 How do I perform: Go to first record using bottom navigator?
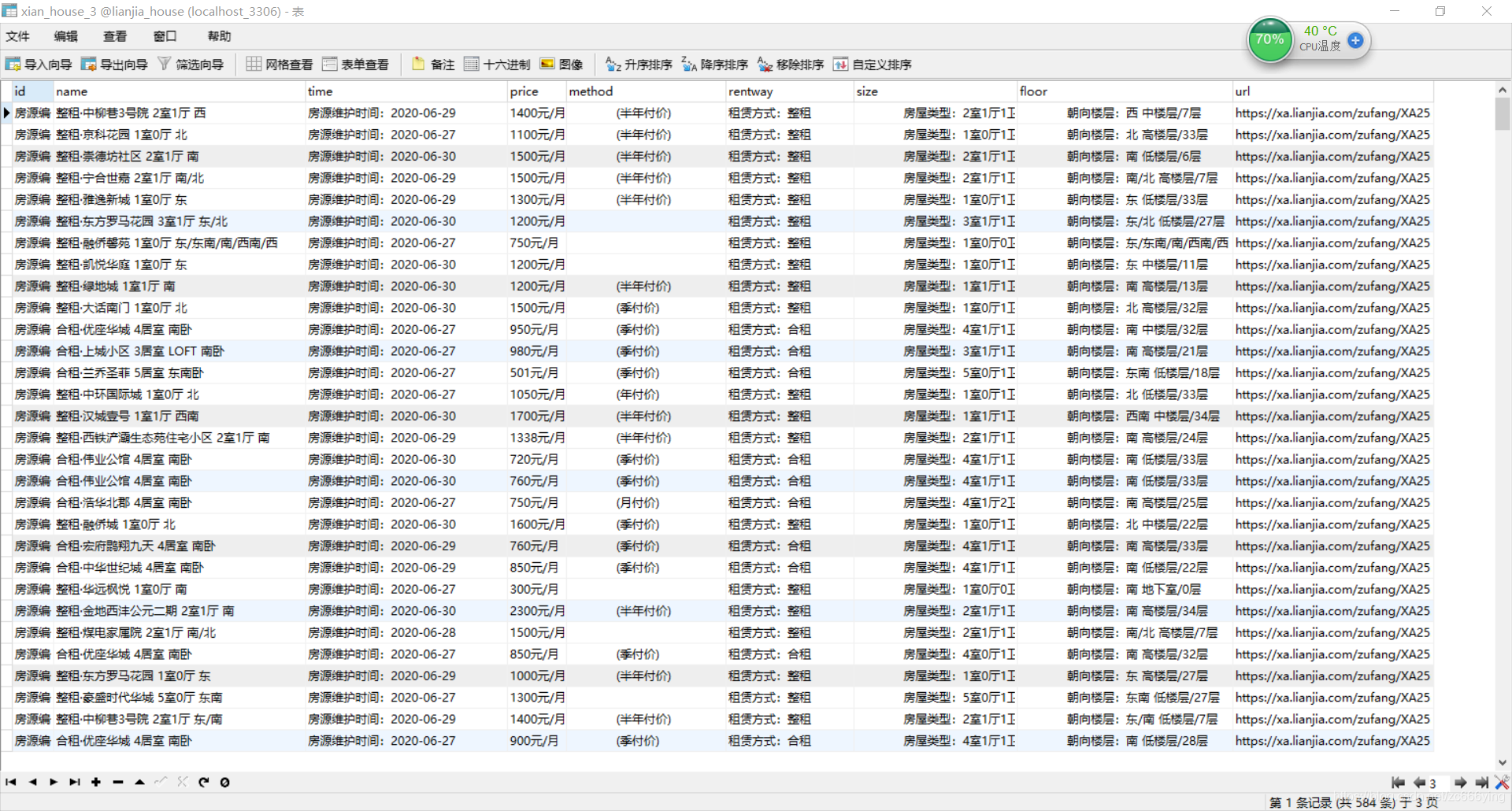[x=11, y=782]
